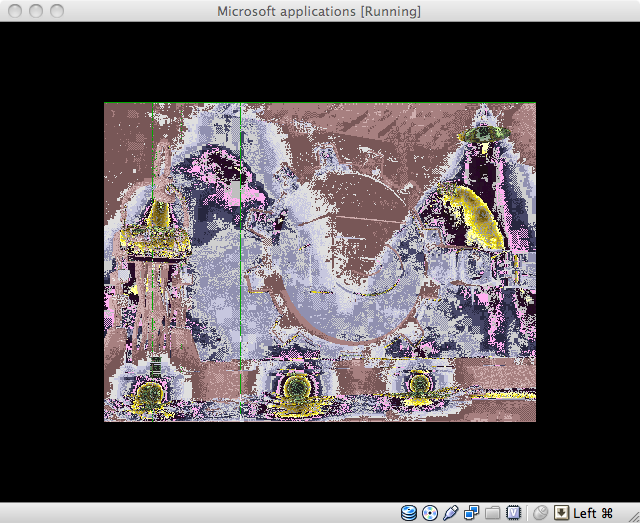This screenshot has height=523, width=640.
Task: Click the 'Left ⌘' host key label
Action: coord(593,513)
